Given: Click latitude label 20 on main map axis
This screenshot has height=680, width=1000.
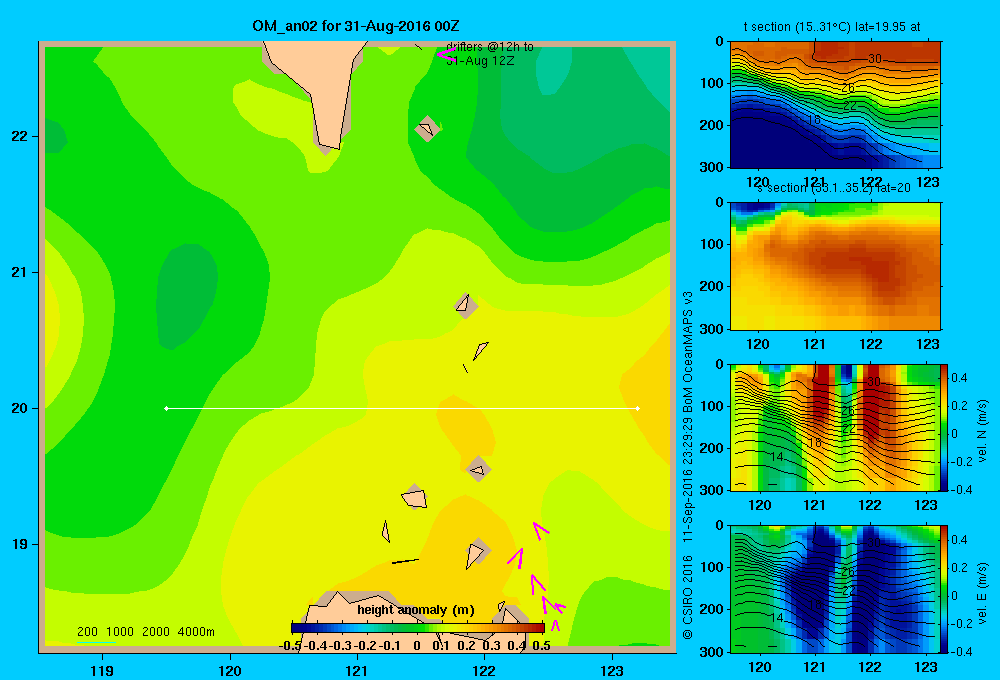Looking at the screenshot, I should [x=20, y=408].
